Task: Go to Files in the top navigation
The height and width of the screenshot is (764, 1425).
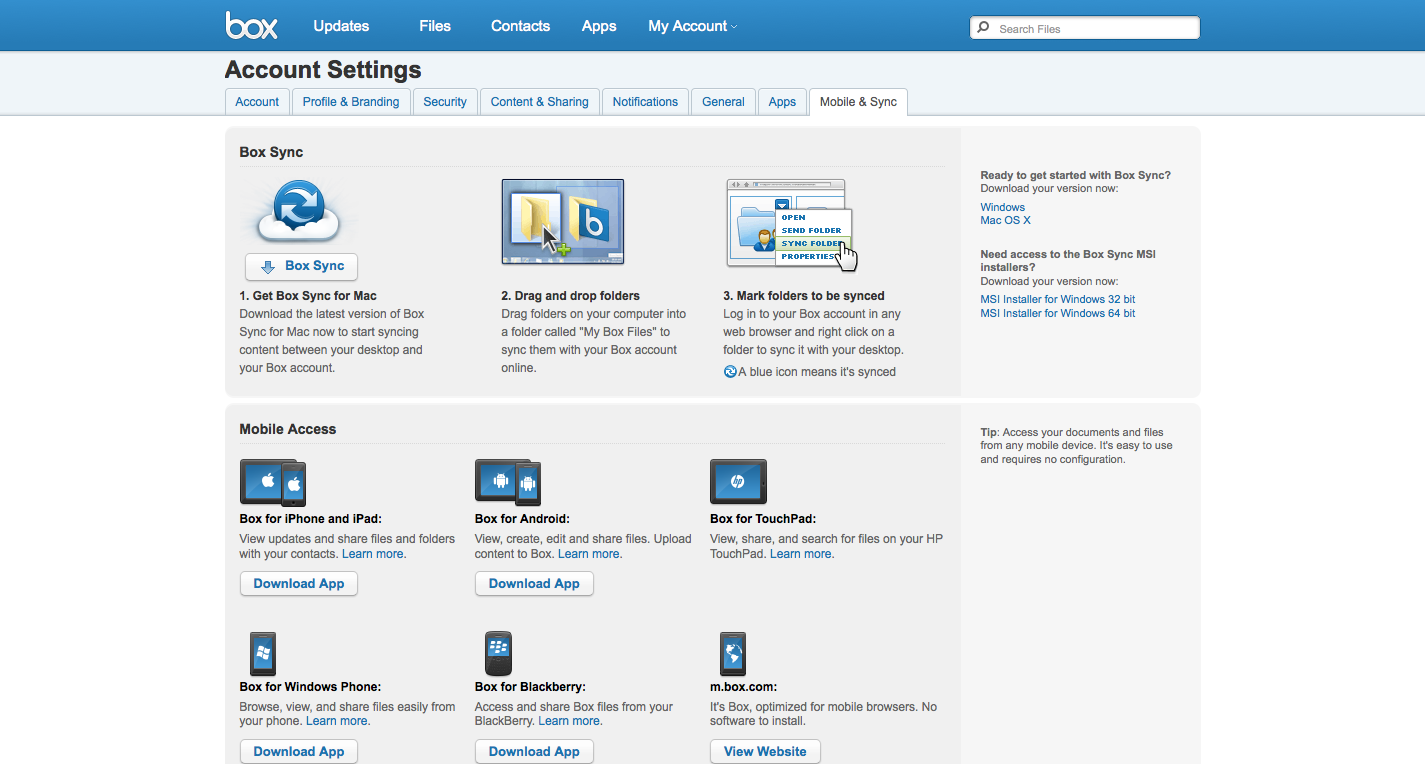Action: click(x=435, y=26)
